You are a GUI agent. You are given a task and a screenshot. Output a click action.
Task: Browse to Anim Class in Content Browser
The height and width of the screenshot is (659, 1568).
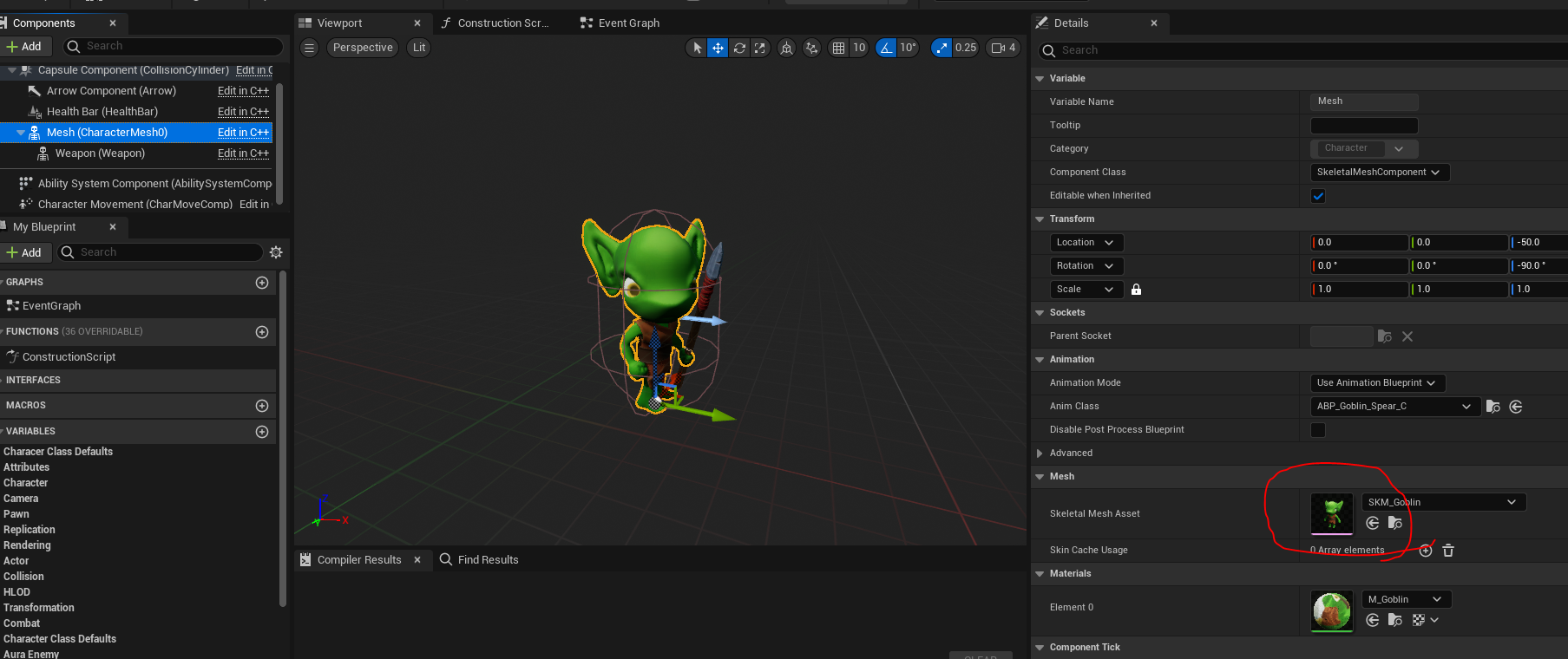tap(1493, 407)
